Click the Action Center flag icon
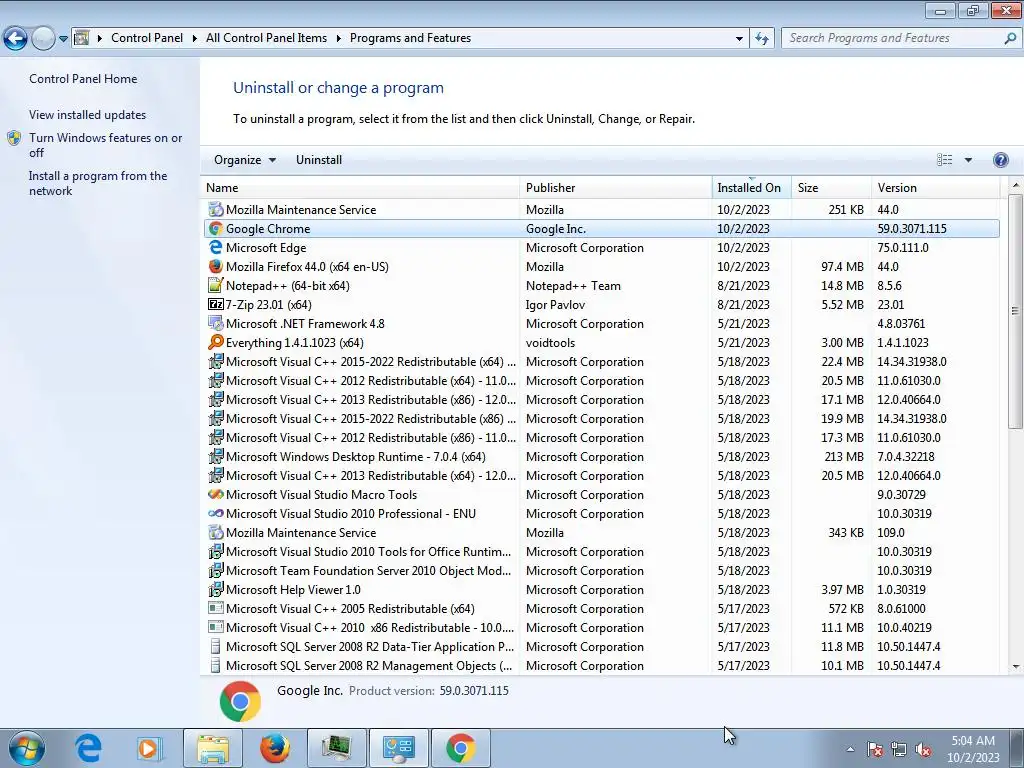The width and height of the screenshot is (1024, 768). point(874,750)
